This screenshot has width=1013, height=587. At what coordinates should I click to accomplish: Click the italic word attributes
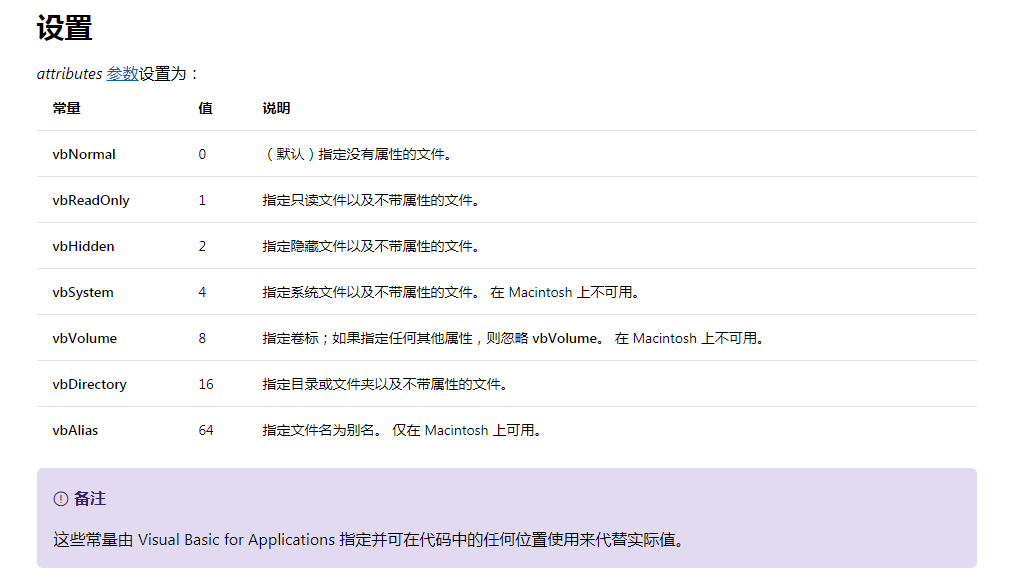point(70,74)
